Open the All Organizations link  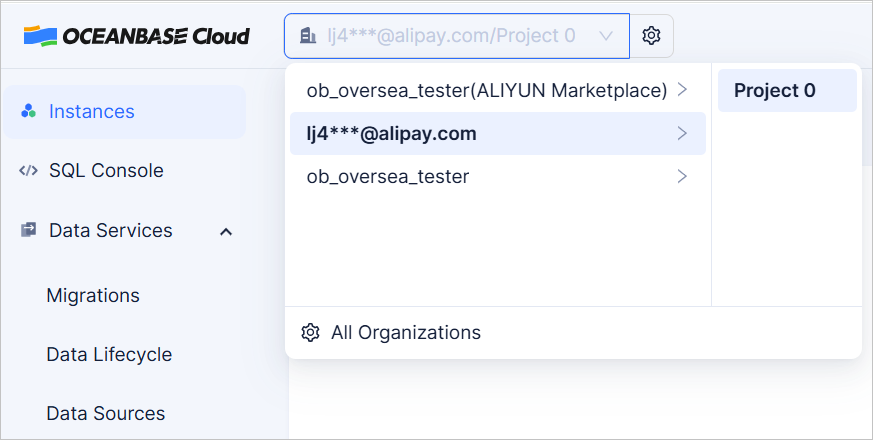pos(405,333)
